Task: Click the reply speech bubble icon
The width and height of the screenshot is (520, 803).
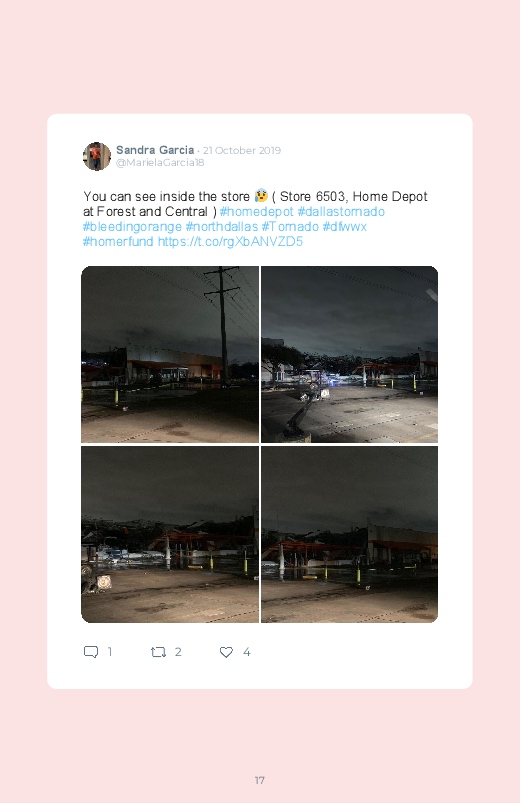Action: point(91,652)
